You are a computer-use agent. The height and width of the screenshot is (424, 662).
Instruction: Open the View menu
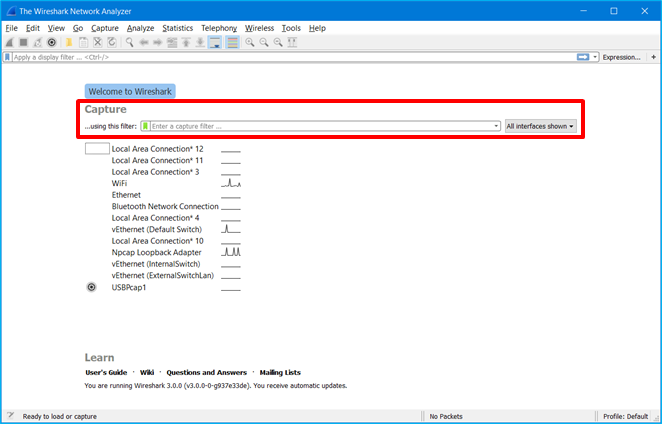(56, 28)
